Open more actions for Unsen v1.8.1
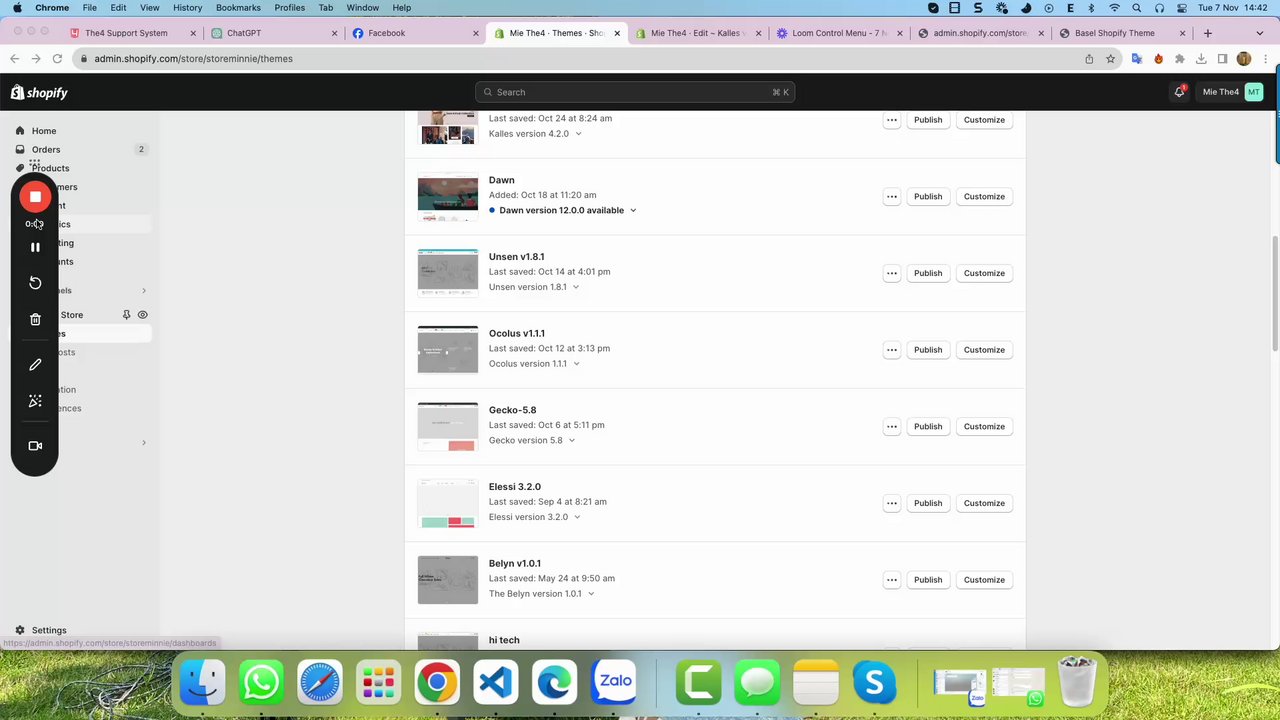The height and width of the screenshot is (720, 1280). pos(891,273)
